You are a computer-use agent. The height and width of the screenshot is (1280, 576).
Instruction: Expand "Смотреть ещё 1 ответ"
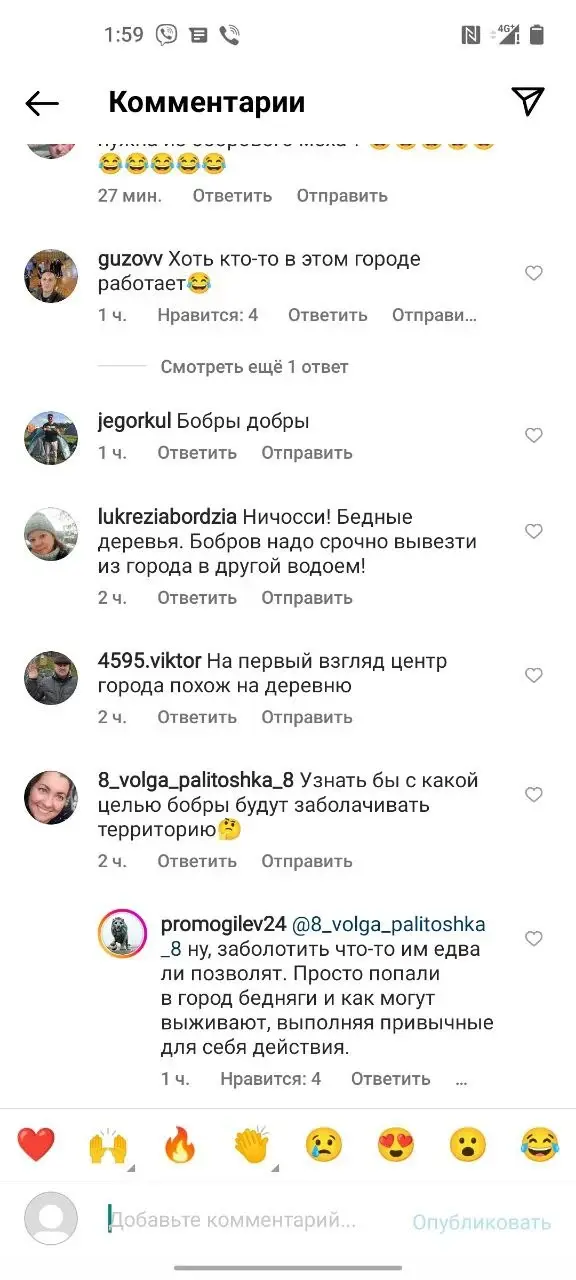(x=255, y=367)
